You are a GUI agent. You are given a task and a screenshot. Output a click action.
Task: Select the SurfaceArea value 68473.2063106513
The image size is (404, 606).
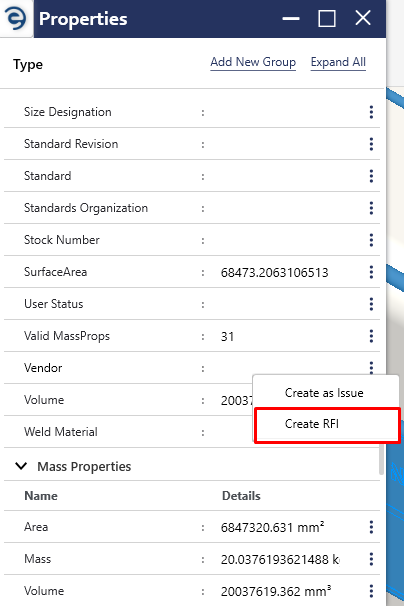pyautogui.click(x=274, y=272)
